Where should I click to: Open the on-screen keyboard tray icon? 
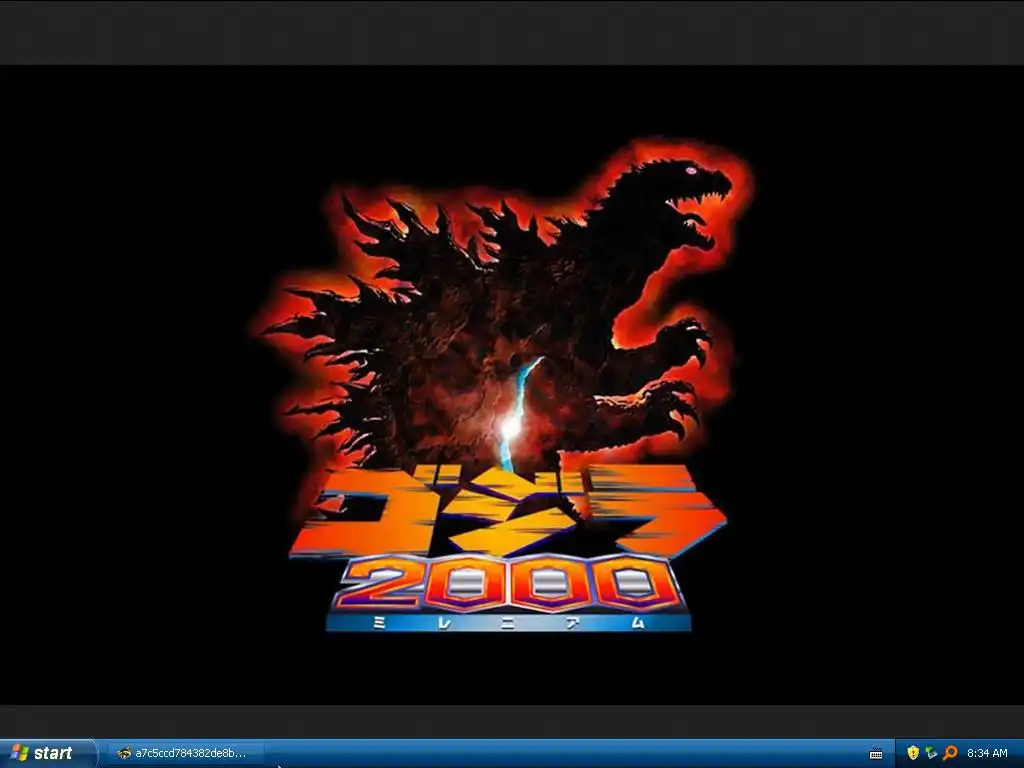coord(876,754)
